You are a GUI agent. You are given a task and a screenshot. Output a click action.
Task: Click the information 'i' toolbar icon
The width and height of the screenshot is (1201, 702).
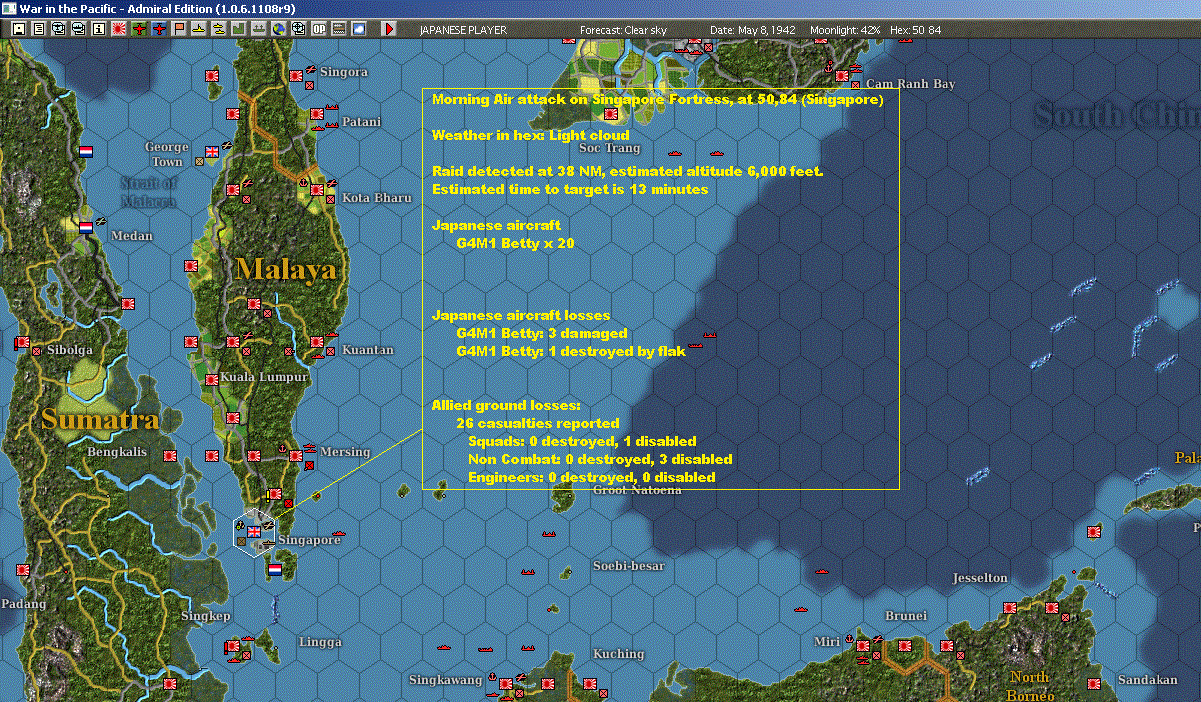tap(98, 30)
